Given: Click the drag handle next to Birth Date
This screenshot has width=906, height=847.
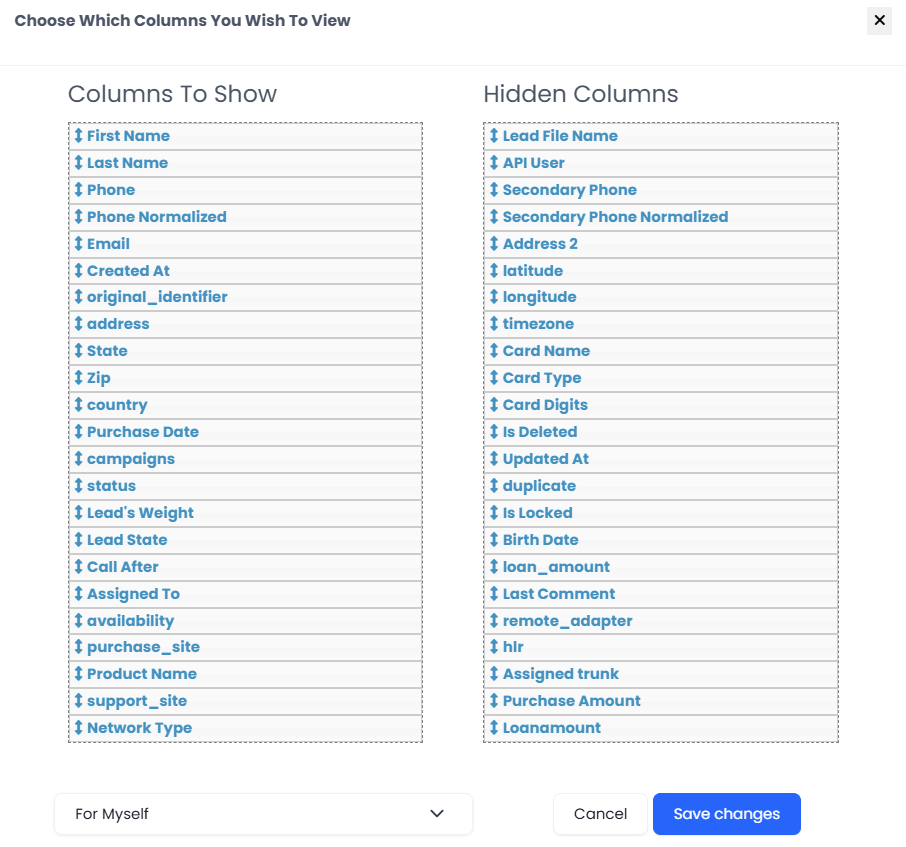Looking at the screenshot, I should click(493, 539).
